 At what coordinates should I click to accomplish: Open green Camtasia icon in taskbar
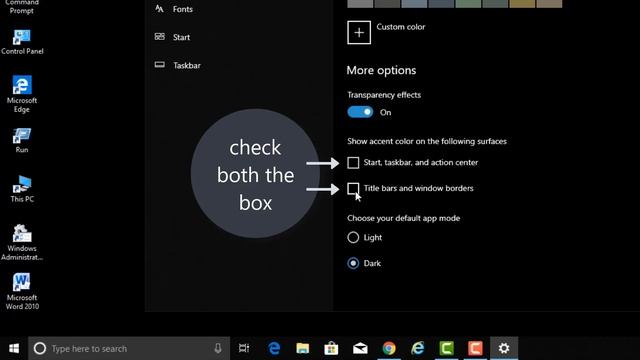pos(447,348)
